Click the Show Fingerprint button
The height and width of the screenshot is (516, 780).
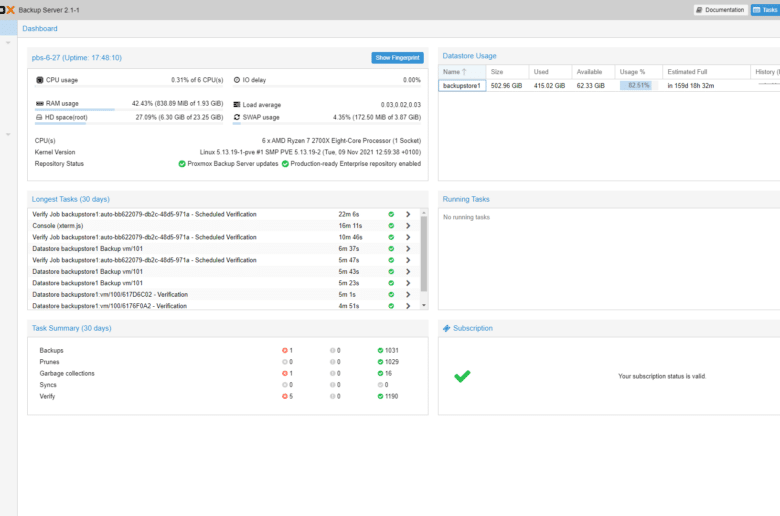(x=397, y=58)
